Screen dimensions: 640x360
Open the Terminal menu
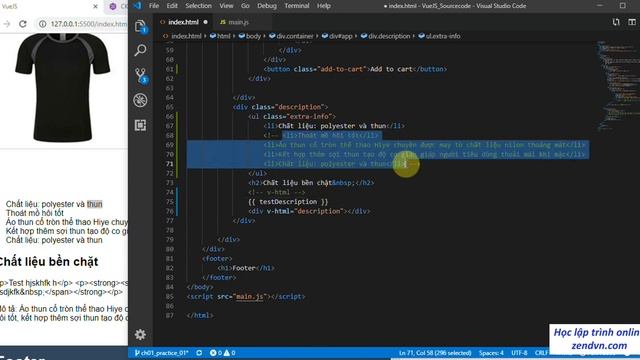pyautogui.click(x=297, y=6)
